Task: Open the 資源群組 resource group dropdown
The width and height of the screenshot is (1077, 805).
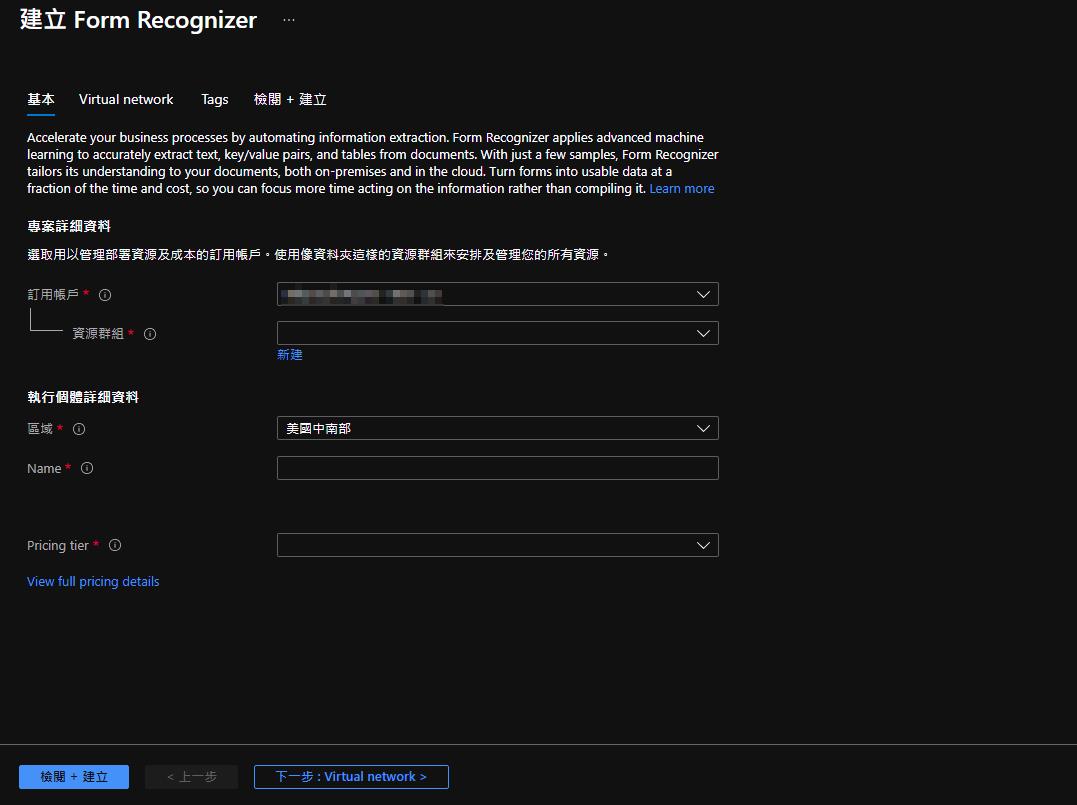Action: click(497, 333)
